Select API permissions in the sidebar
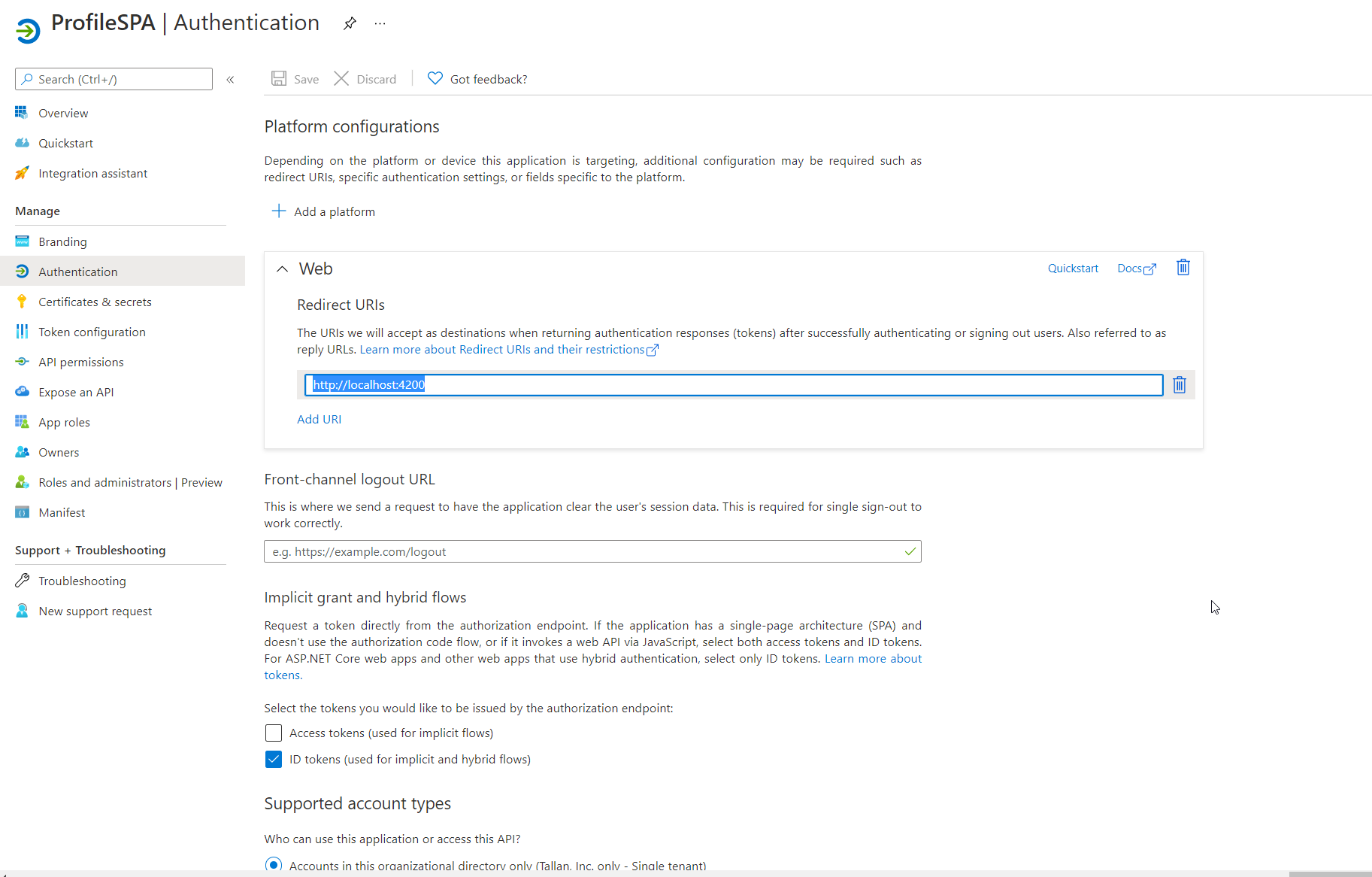1372x877 pixels. (80, 362)
